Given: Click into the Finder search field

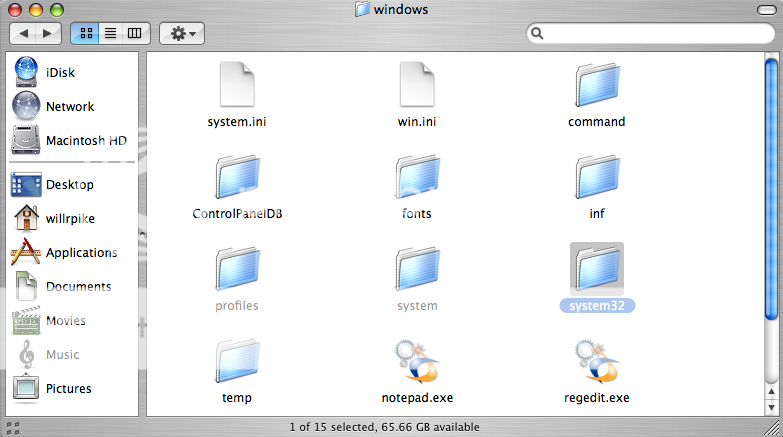Looking at the screenshot, I should pos(650,33).
